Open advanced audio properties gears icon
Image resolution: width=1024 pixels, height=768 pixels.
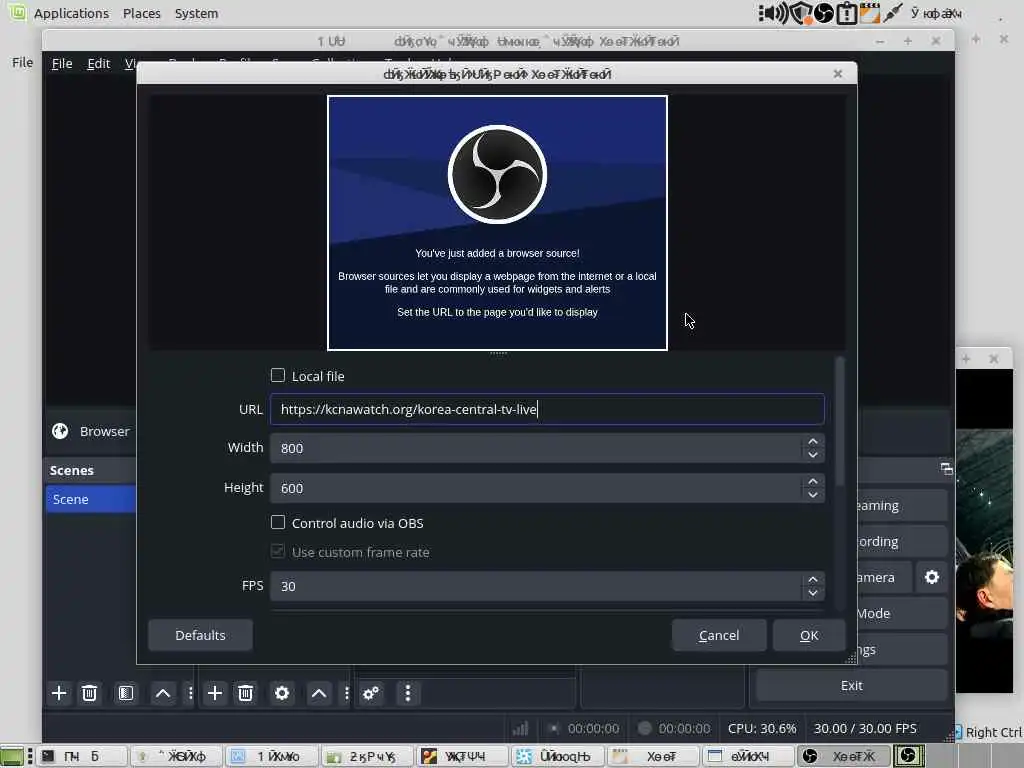(x=371, y=693)
